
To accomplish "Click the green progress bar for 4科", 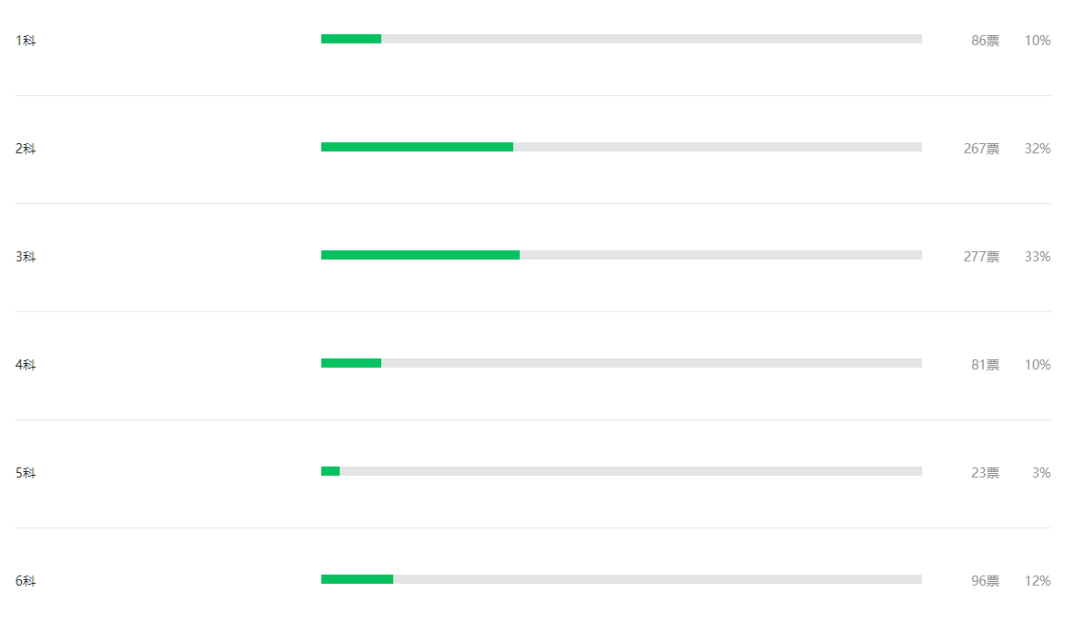I will tap(351, 363).
